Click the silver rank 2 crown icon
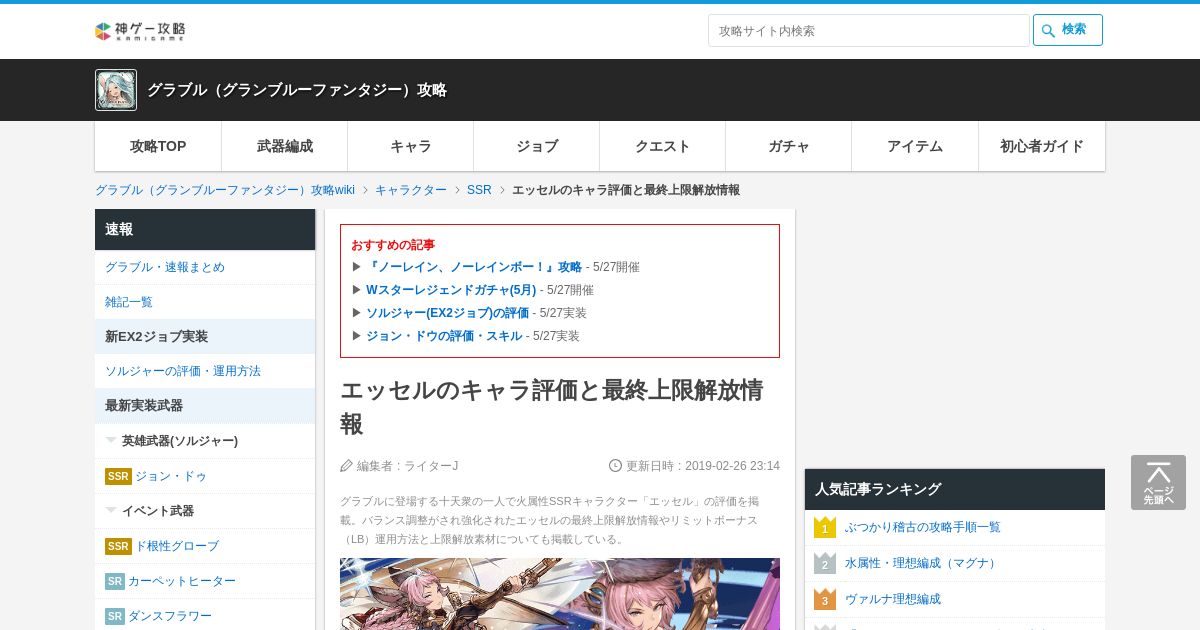 [x=825, y=563]
